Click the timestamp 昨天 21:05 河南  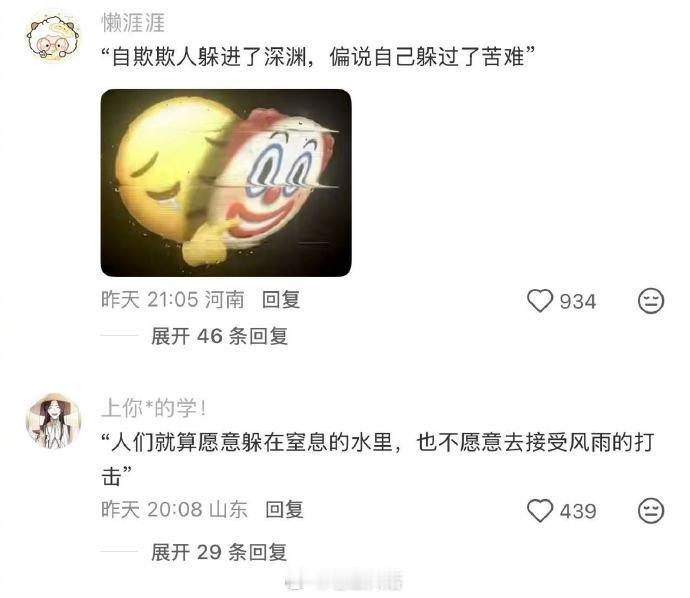click(173, 300)
